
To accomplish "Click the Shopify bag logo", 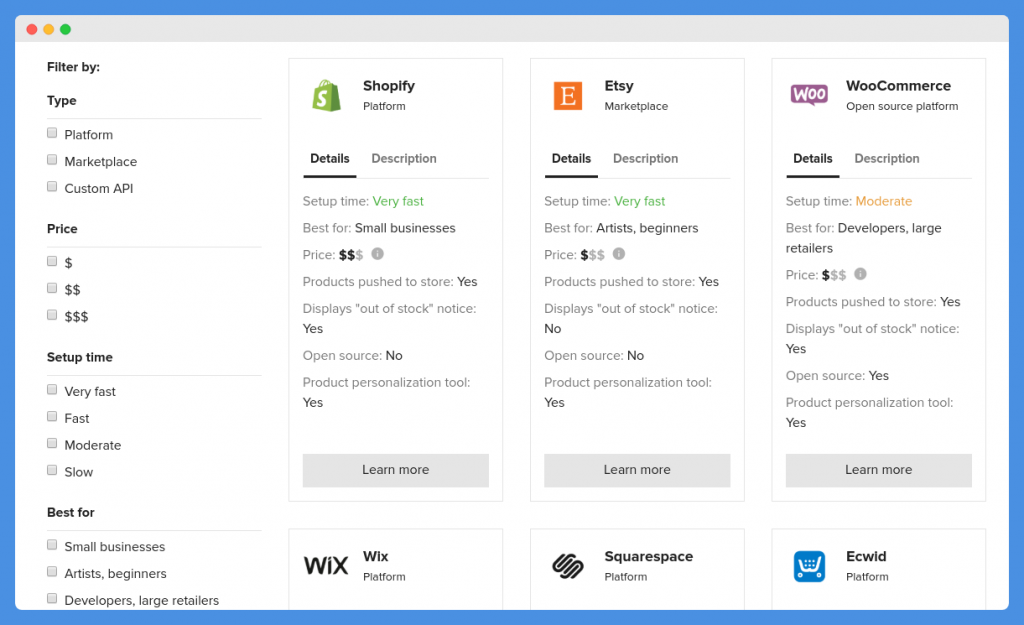I will tap(327, 96).
